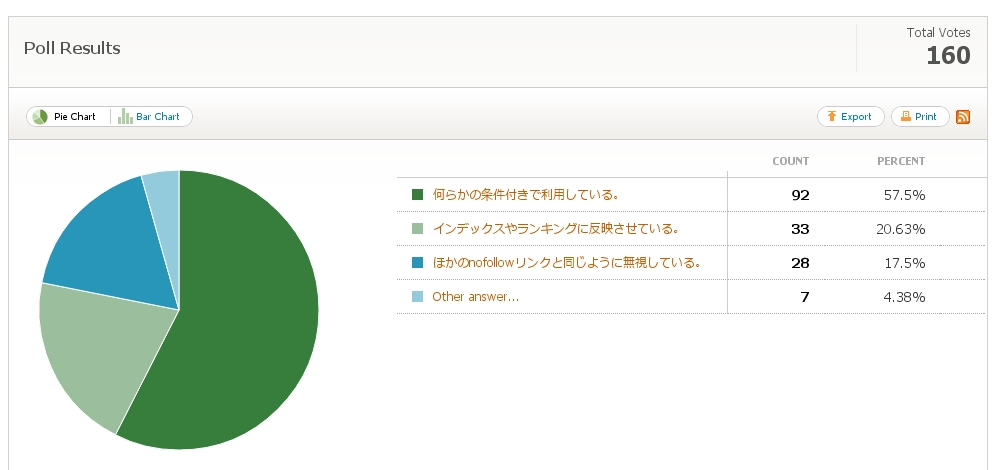998x470 pixels.
Task: Click the Export button
Action: 851,117
